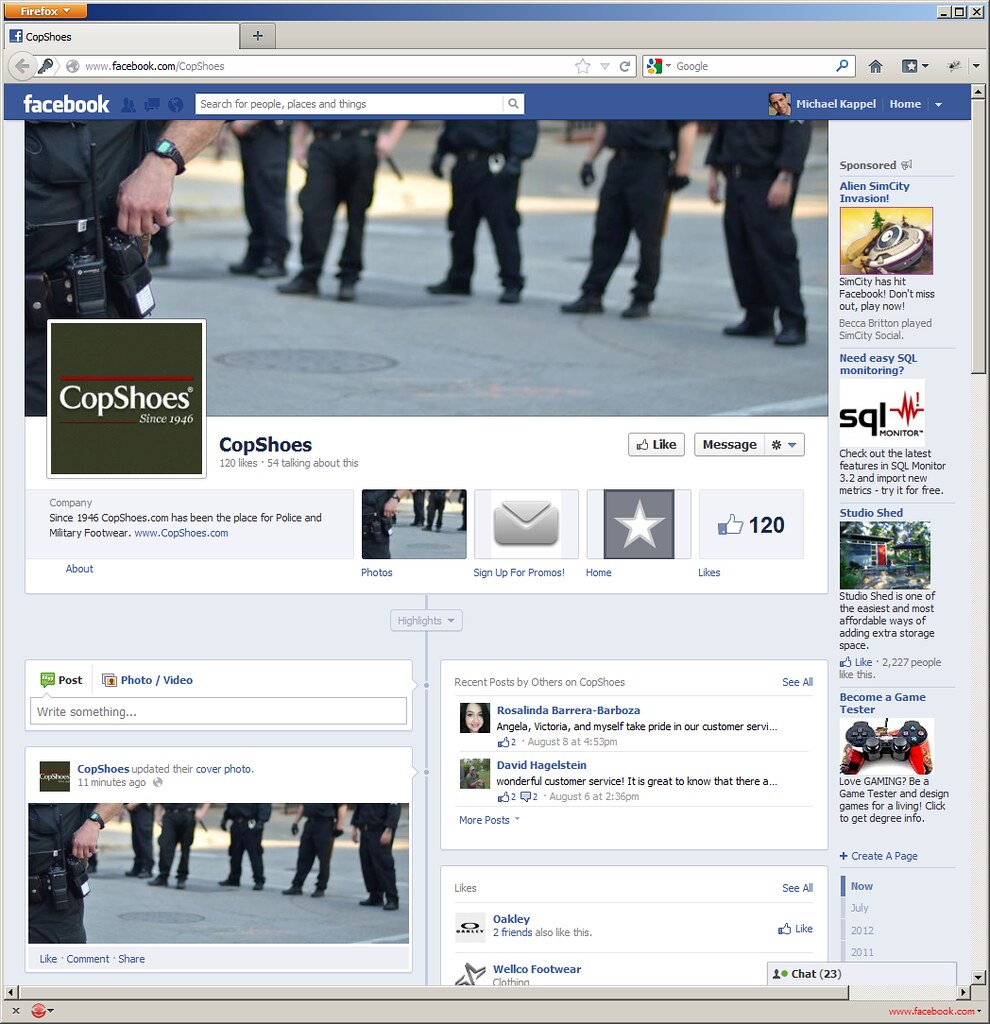Viewport: 990px width, 1024px height.
Task: Reload the page with refresh icon
Action: pos(625,66)
